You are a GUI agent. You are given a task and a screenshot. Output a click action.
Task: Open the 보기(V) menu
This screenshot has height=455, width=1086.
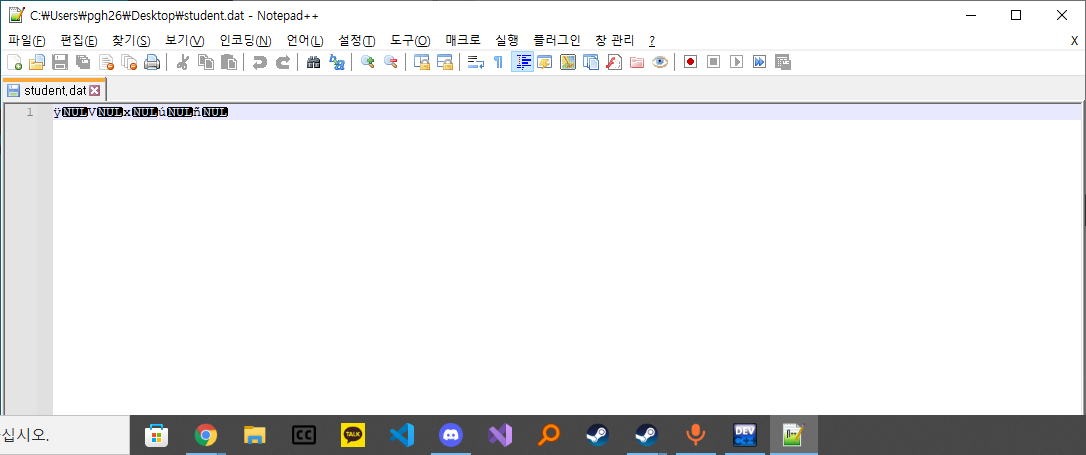pos(185,40)
